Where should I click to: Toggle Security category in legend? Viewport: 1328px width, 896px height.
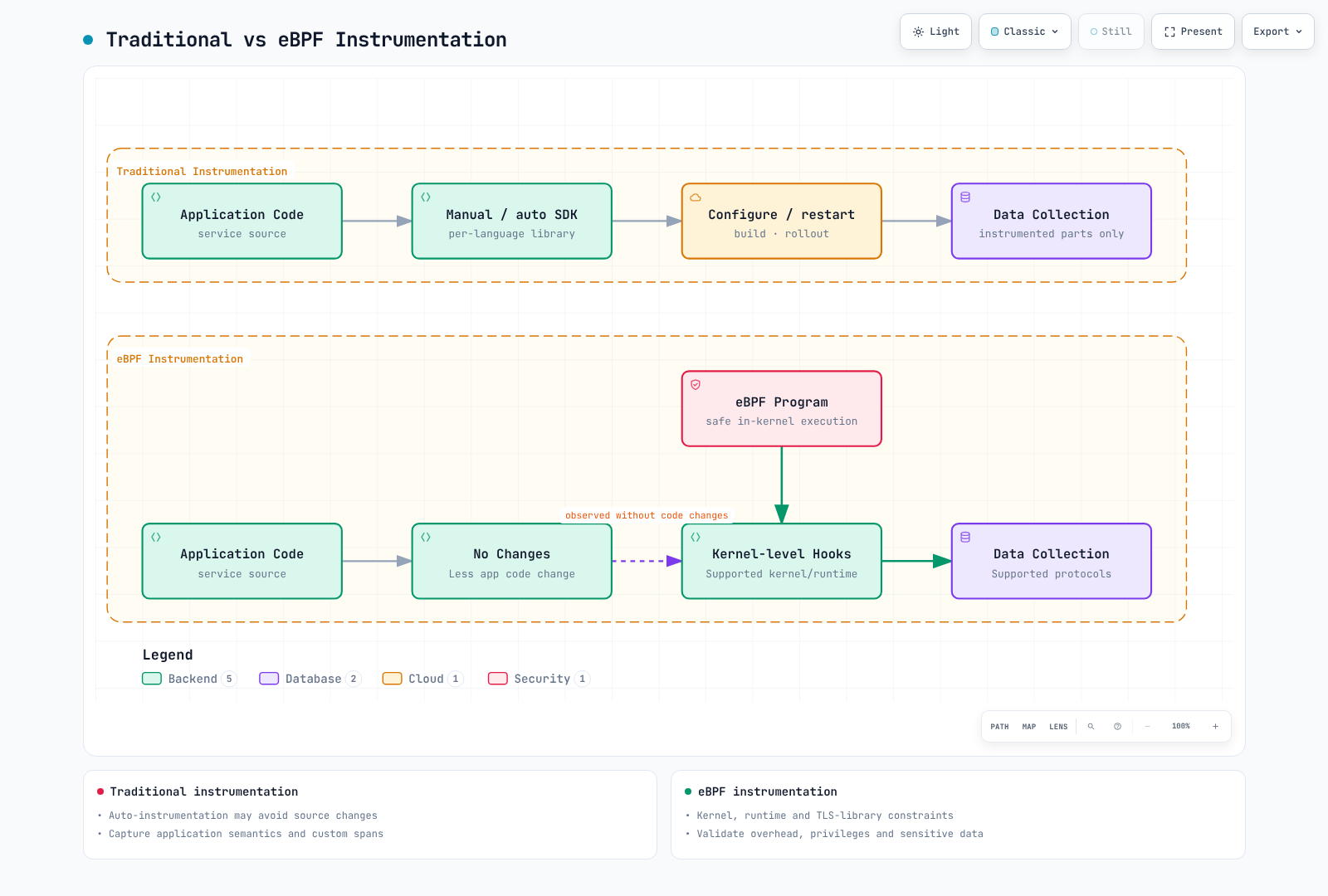539,679
